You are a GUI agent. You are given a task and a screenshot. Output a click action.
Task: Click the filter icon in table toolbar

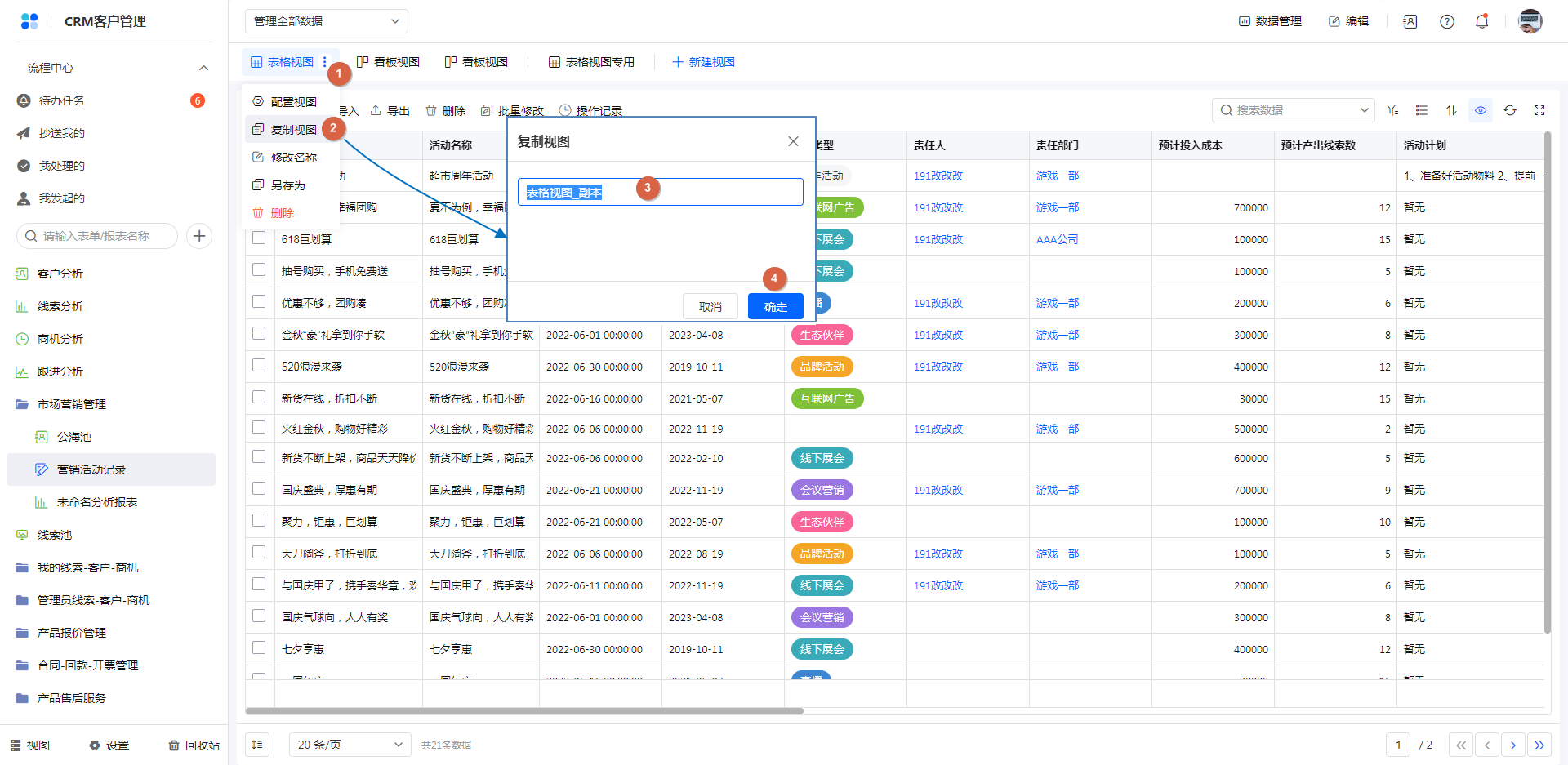click(1392, 110)
